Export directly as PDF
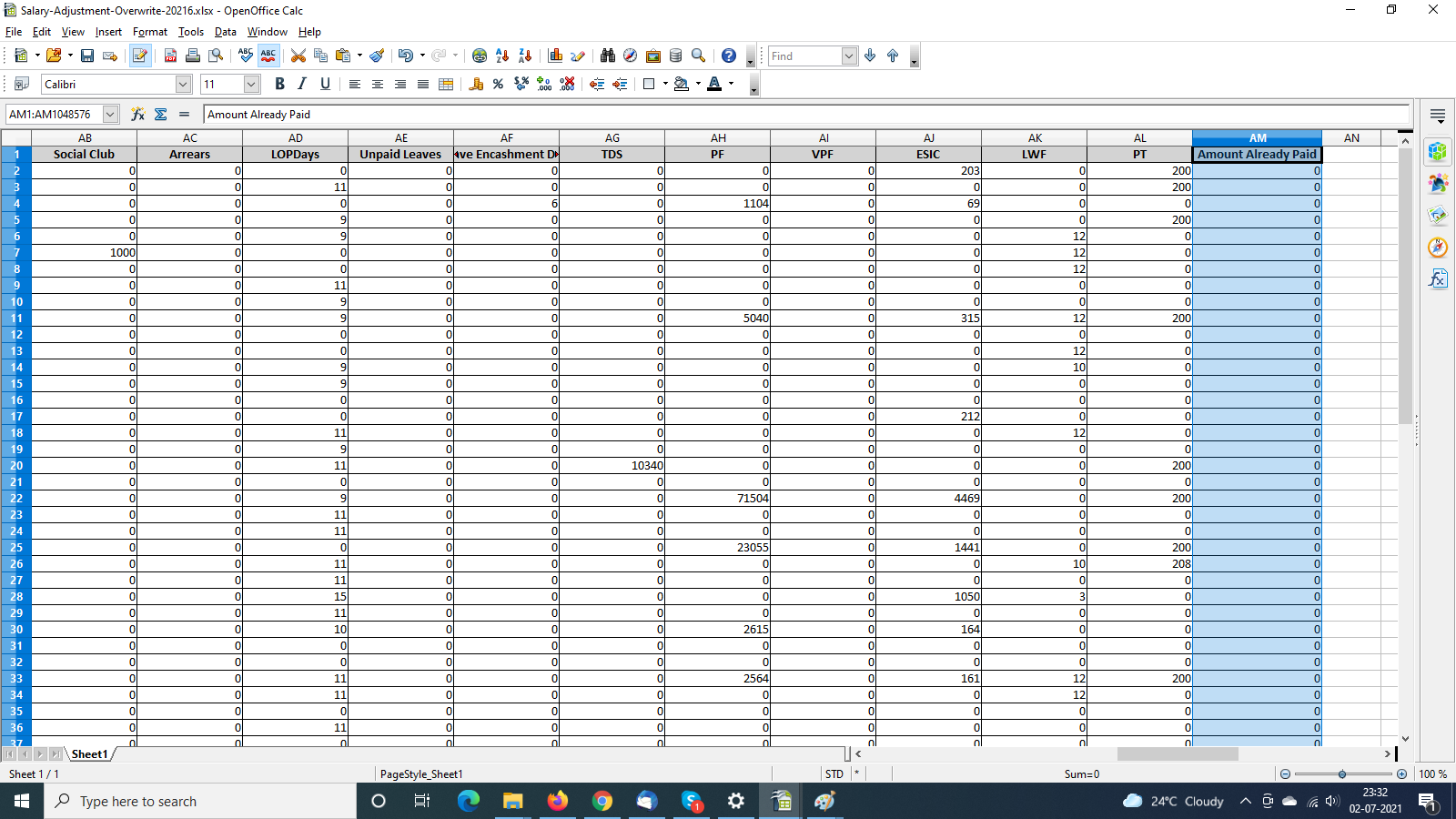The image size is (1456, 819). click(170, 56)
